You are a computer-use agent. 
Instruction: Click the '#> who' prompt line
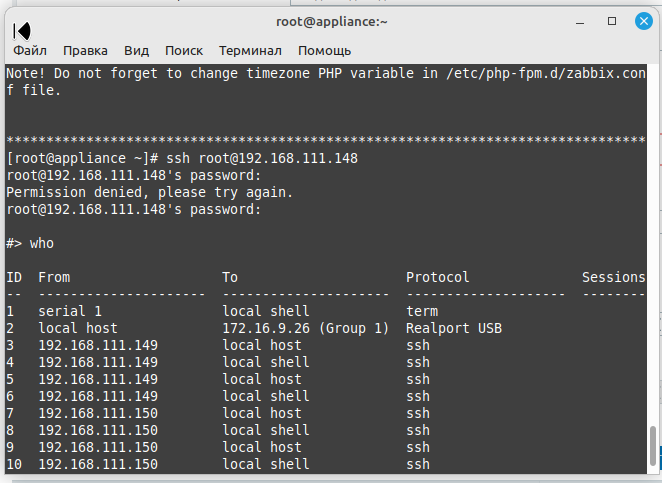[x=30, y=243]
